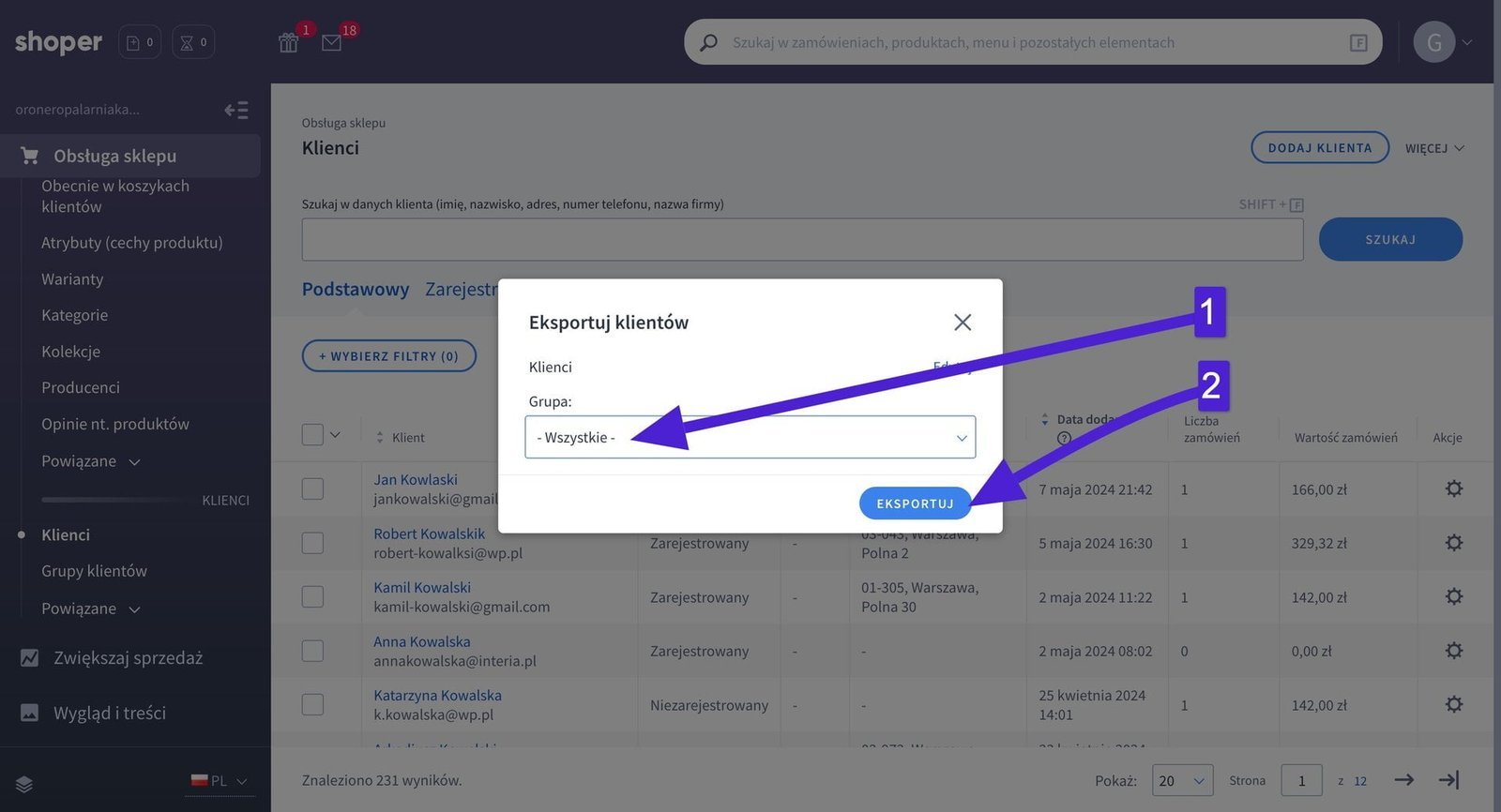Click the Dodaj klienta button
This screenshot has height=812, width=1501.
[1319, 148]
